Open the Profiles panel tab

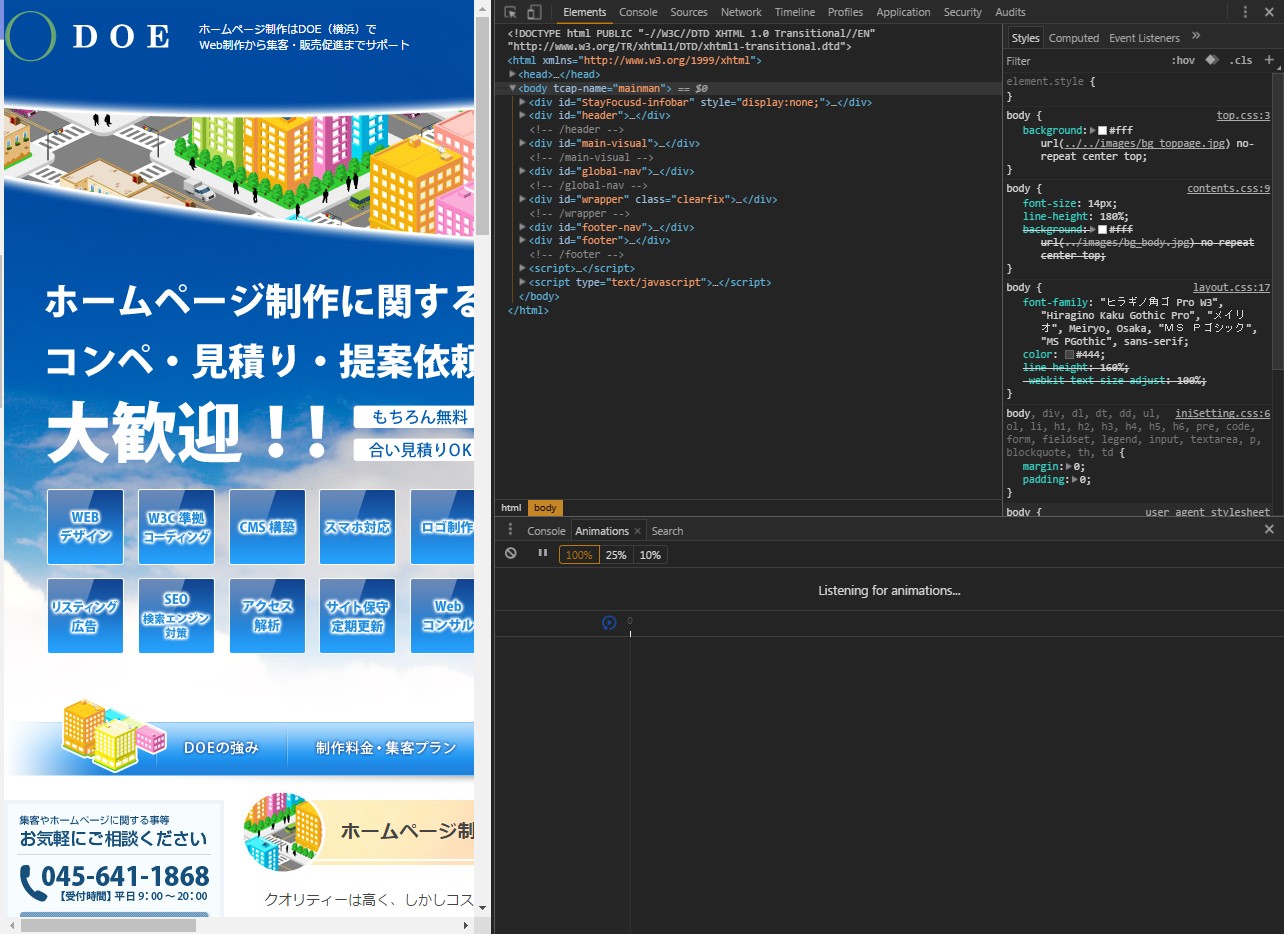845,12
